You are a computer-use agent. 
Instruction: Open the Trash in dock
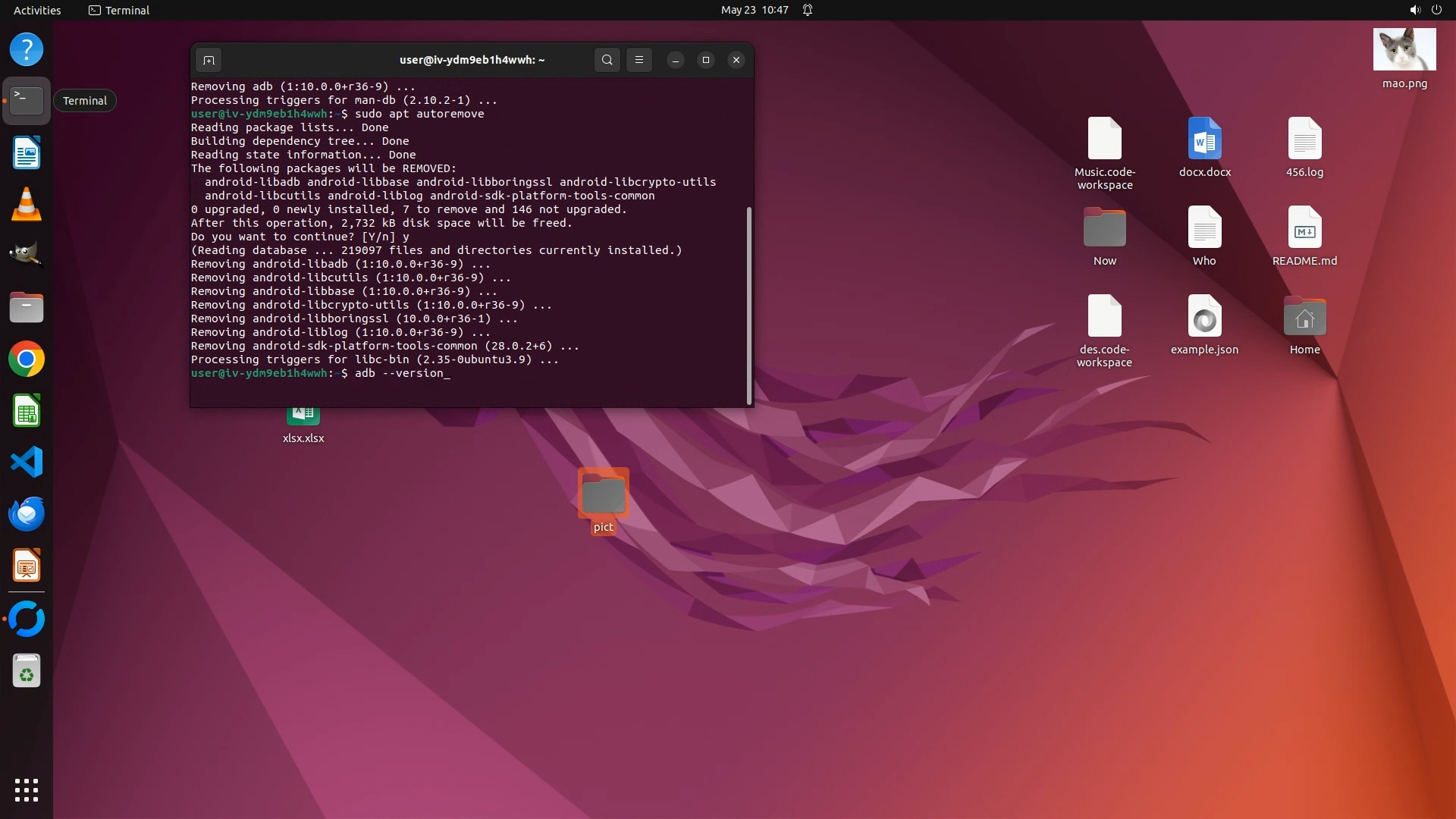coord(27,671)
